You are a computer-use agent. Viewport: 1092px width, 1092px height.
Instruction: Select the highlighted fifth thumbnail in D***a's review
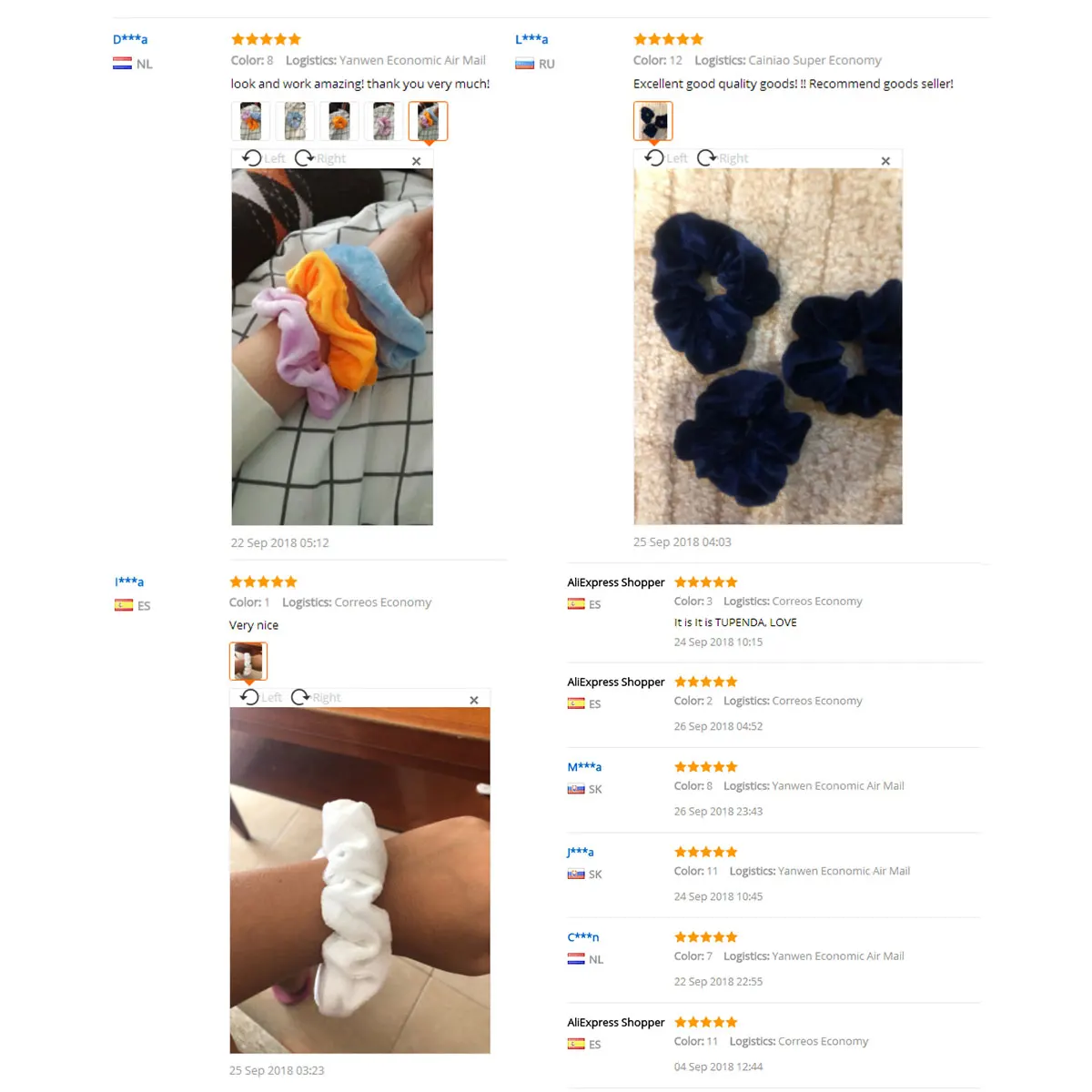pyautogui.click(x=429, y=121)
